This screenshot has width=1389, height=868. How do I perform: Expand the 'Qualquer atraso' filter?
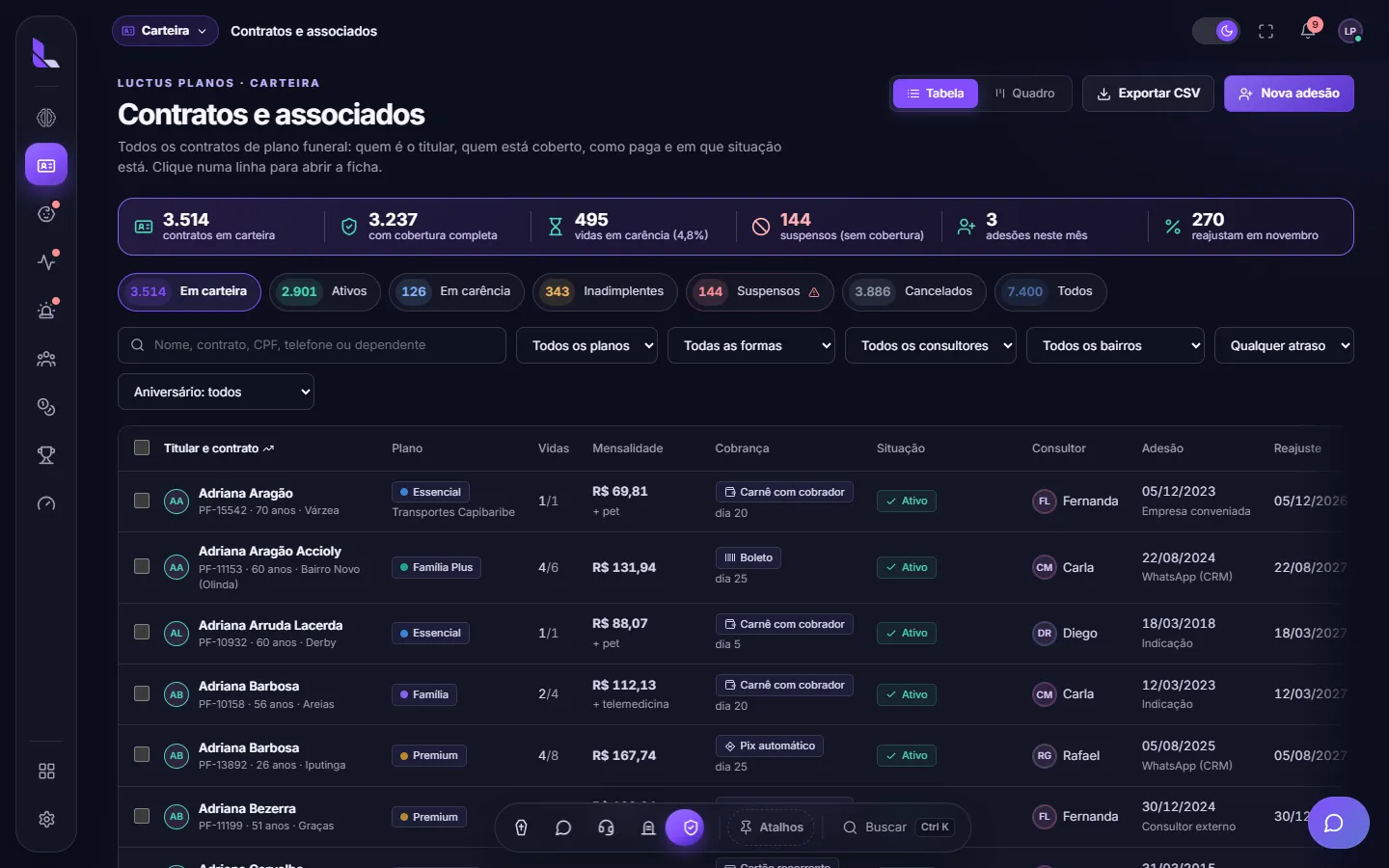click(1284, 345)
